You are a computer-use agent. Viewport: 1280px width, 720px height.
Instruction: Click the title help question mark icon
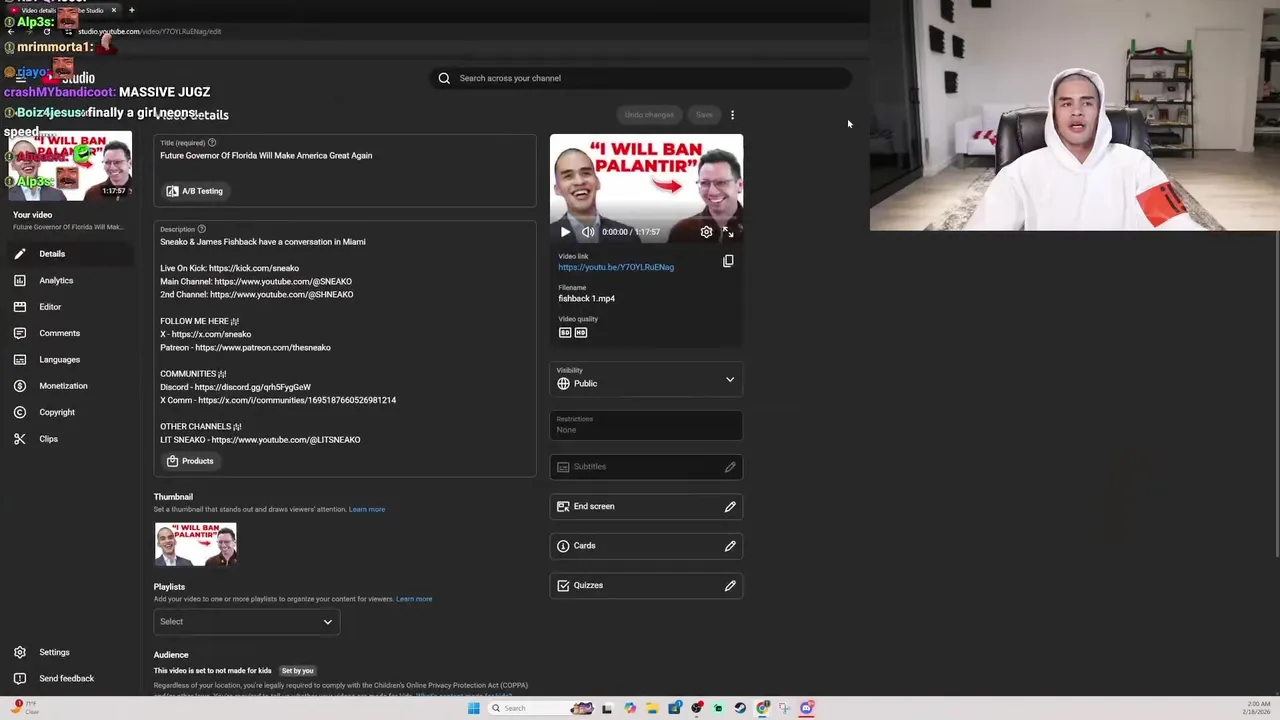coord(212,143)
